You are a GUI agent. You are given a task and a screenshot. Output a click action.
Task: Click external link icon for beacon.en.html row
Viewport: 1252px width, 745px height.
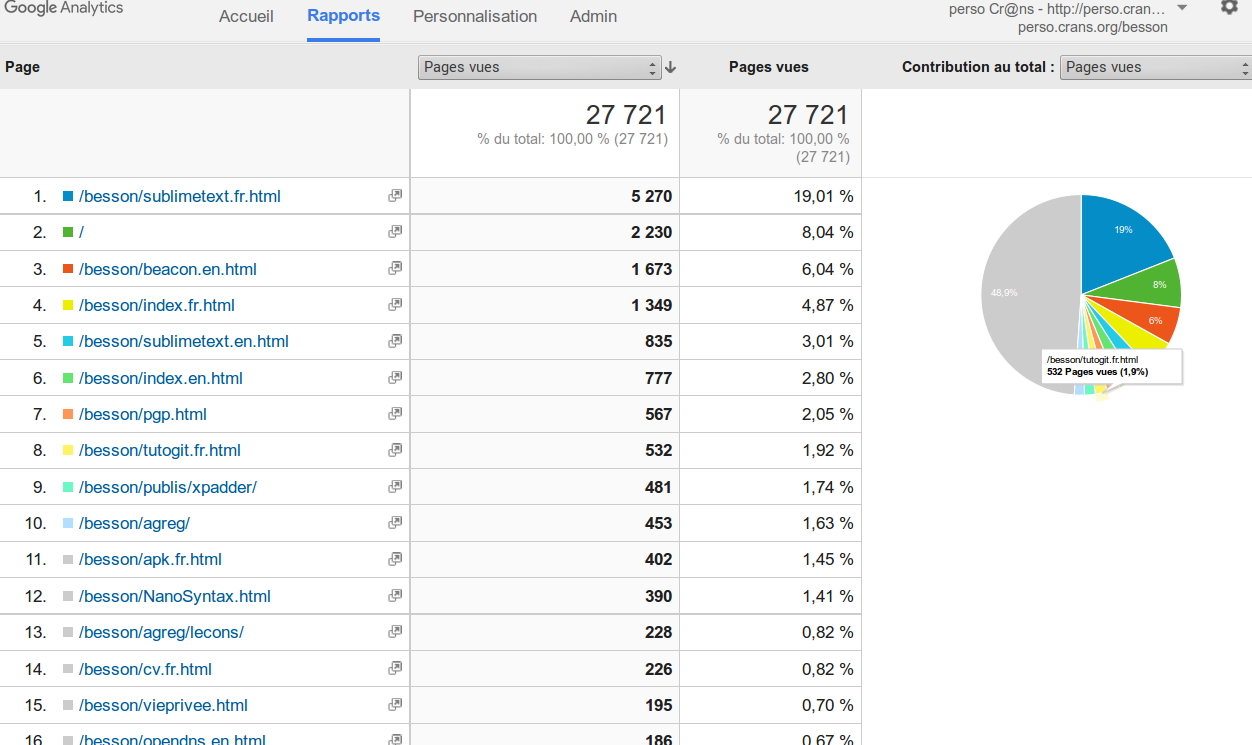pos(395,268)
